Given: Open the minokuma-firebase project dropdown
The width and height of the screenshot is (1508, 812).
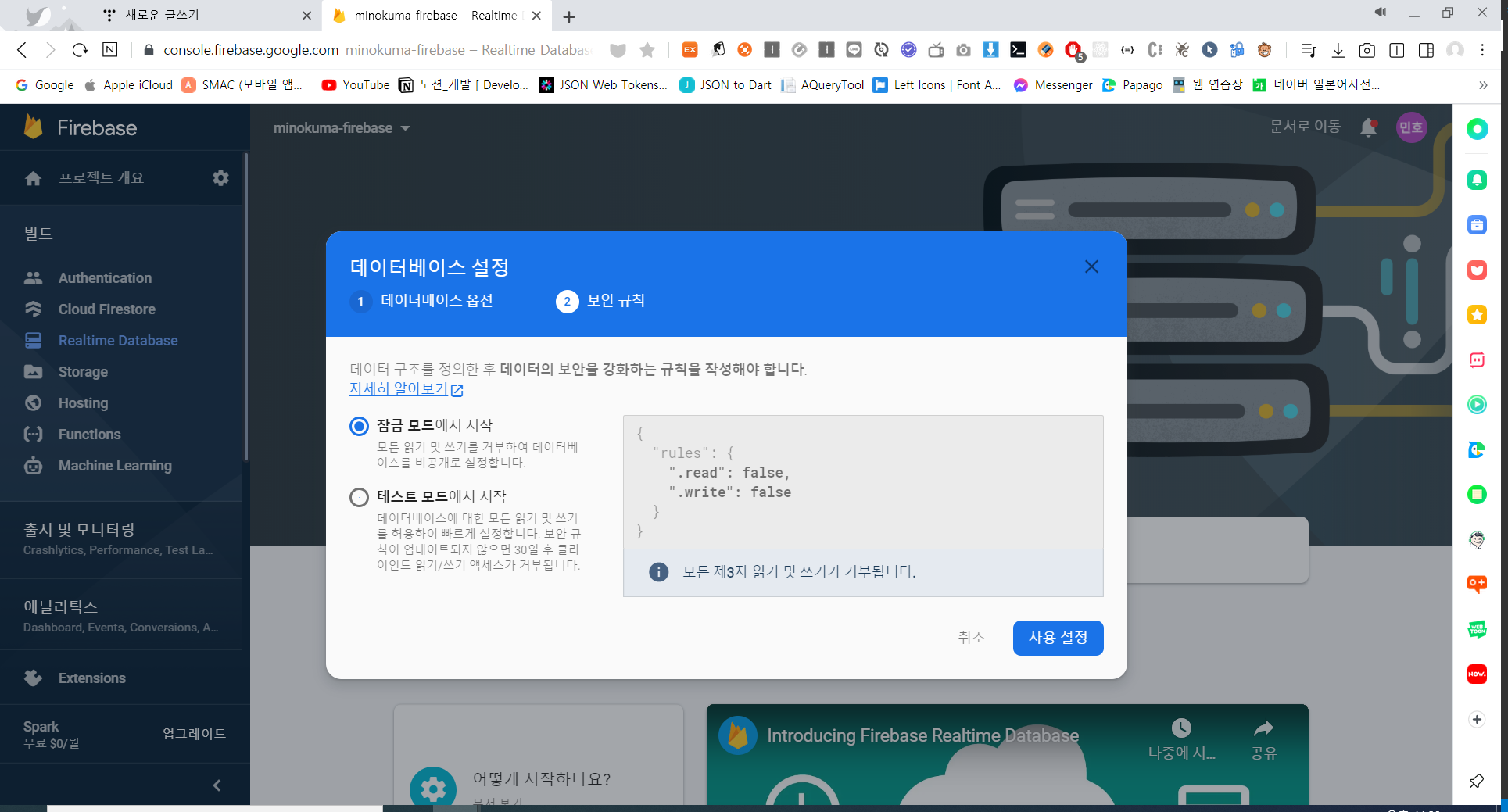Looking at the screenshot, I should (x=342, y=128).
